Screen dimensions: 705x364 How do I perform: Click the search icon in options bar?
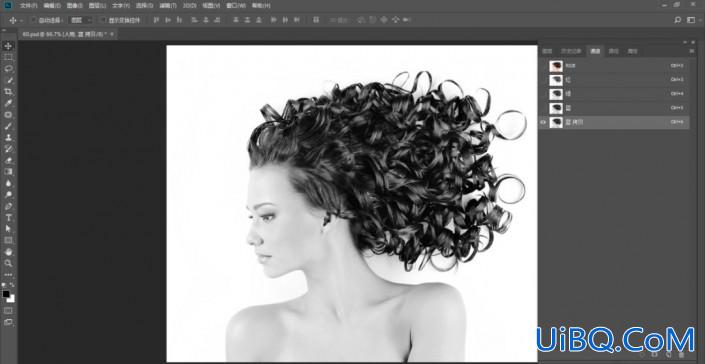click(678, 20)
